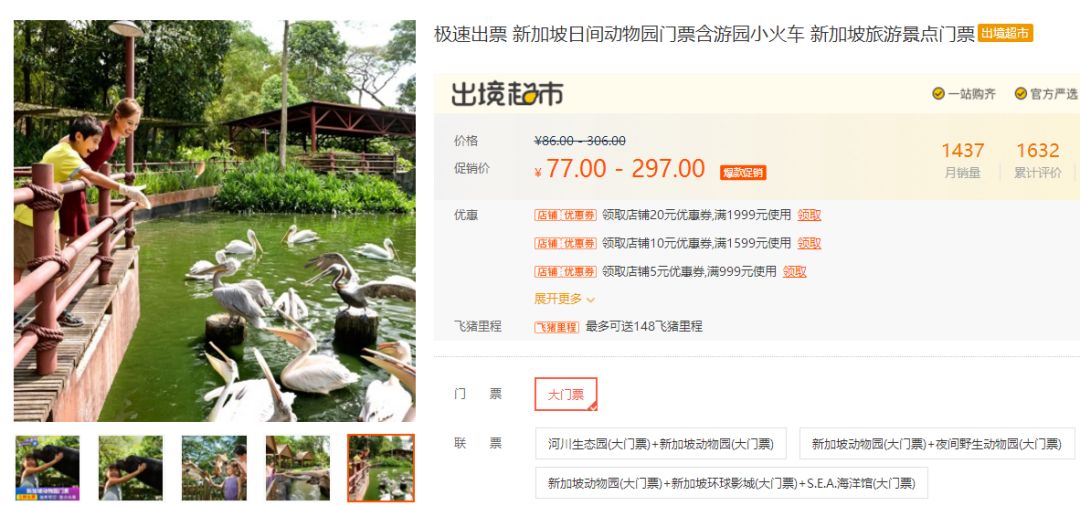Viewport: 1080px width, 506px height.
Task: Claim the 20元 coupon 领取 link
Action: 809,215
